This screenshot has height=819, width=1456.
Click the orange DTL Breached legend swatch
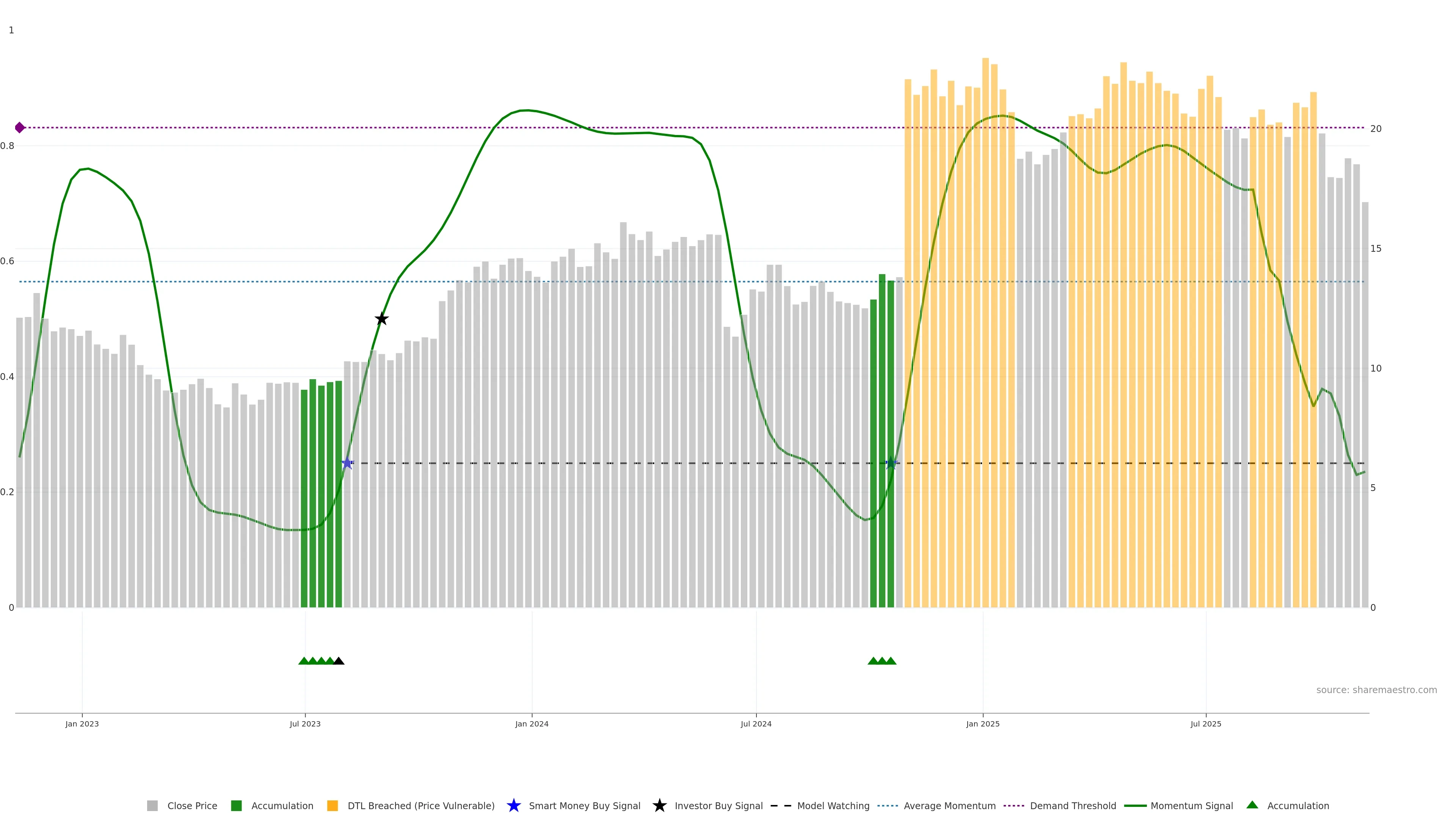(333, 805)
